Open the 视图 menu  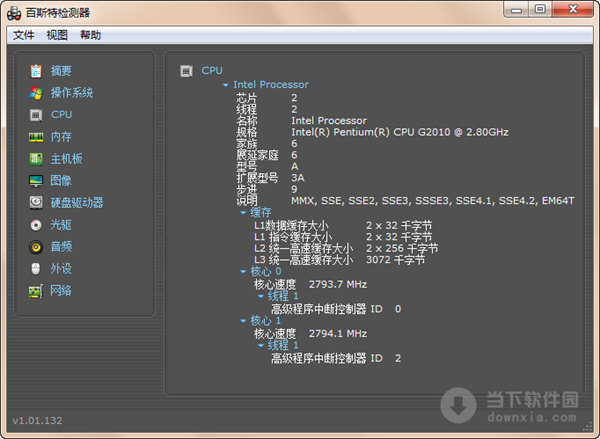(x=57, y=35)
